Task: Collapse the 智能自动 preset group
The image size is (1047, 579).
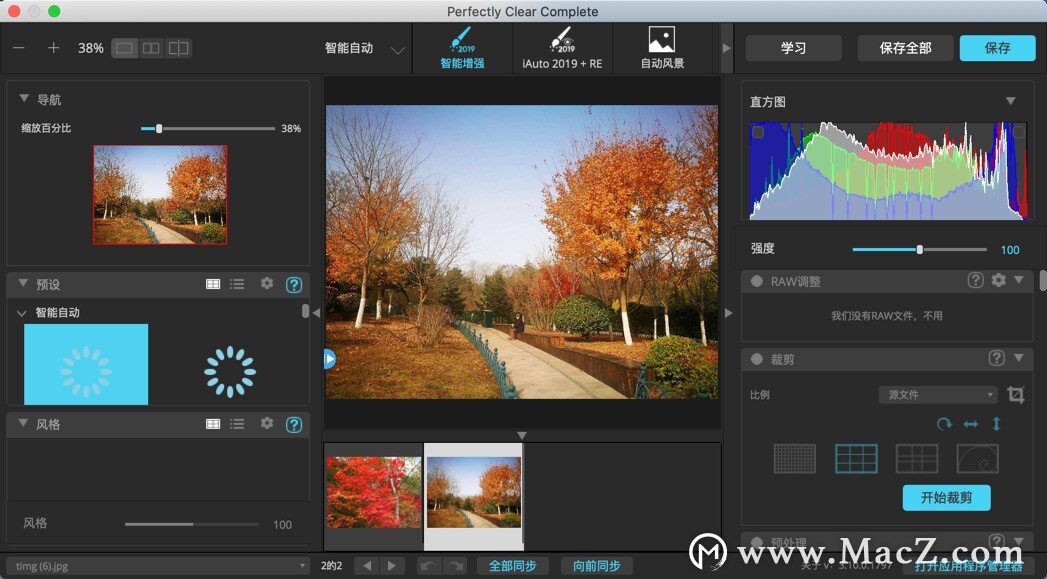Action: coord(21,313)
